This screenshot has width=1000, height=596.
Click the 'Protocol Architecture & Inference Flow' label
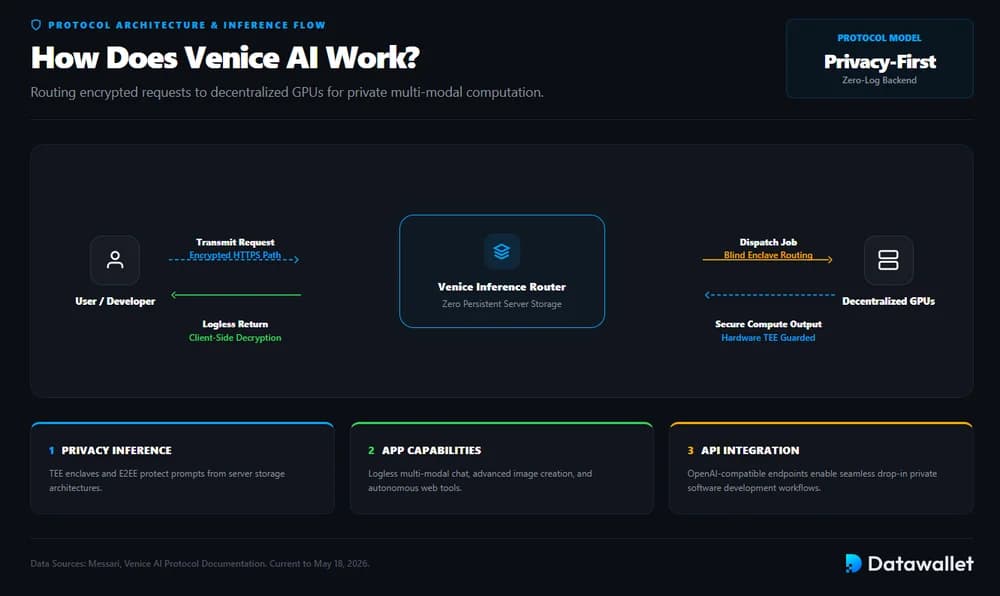187,25
